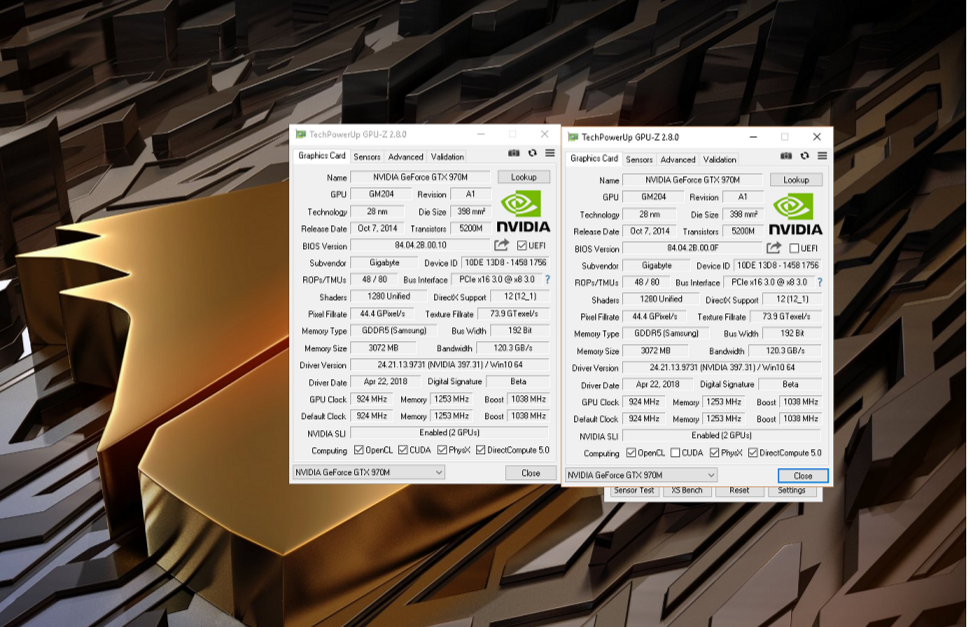Click Memory Size 3072 MB in right window
The width and height of the screenshot is (969, 627).
point(656,351)
